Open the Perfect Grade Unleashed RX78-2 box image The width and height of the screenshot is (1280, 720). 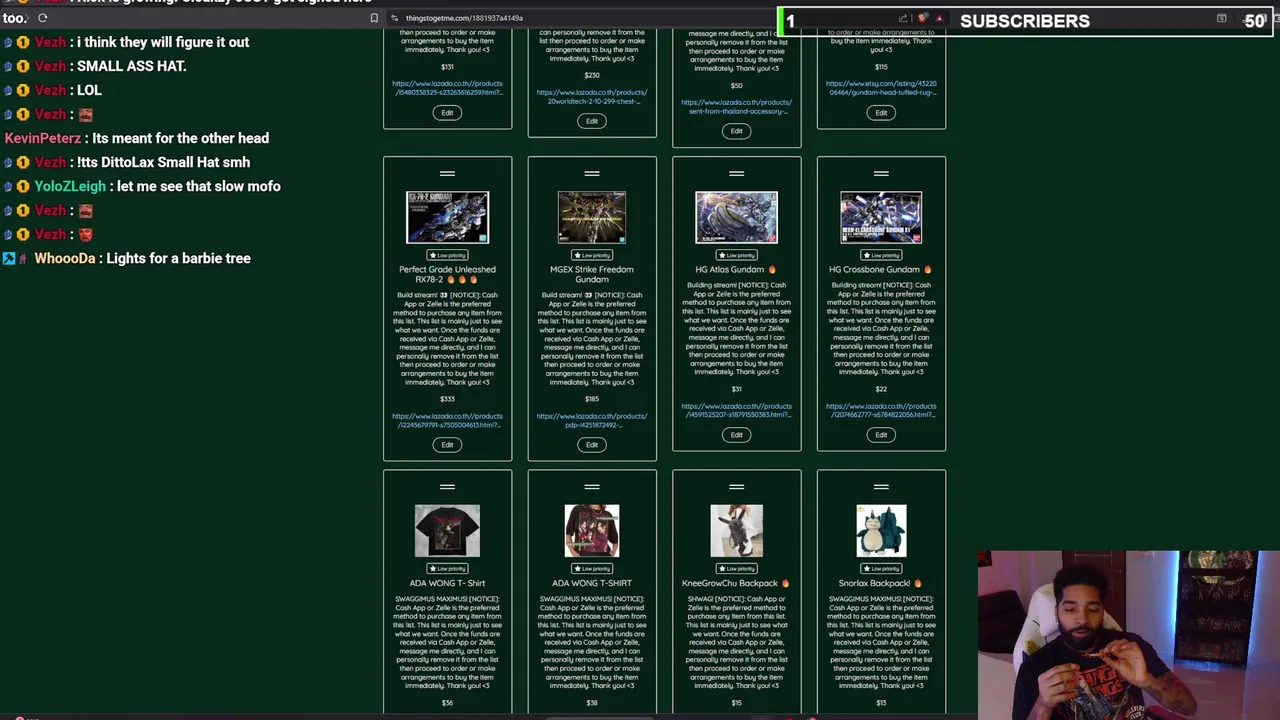point(447,217)
